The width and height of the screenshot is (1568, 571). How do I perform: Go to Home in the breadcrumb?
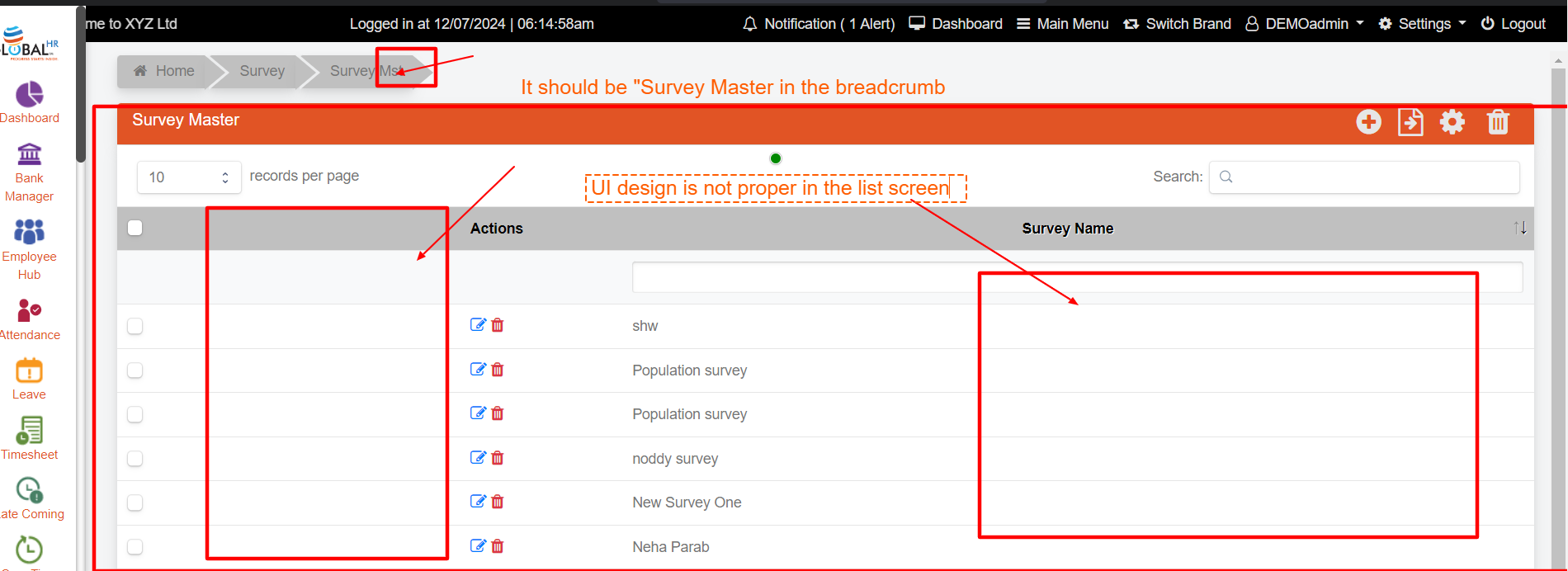tap(164, 71)
